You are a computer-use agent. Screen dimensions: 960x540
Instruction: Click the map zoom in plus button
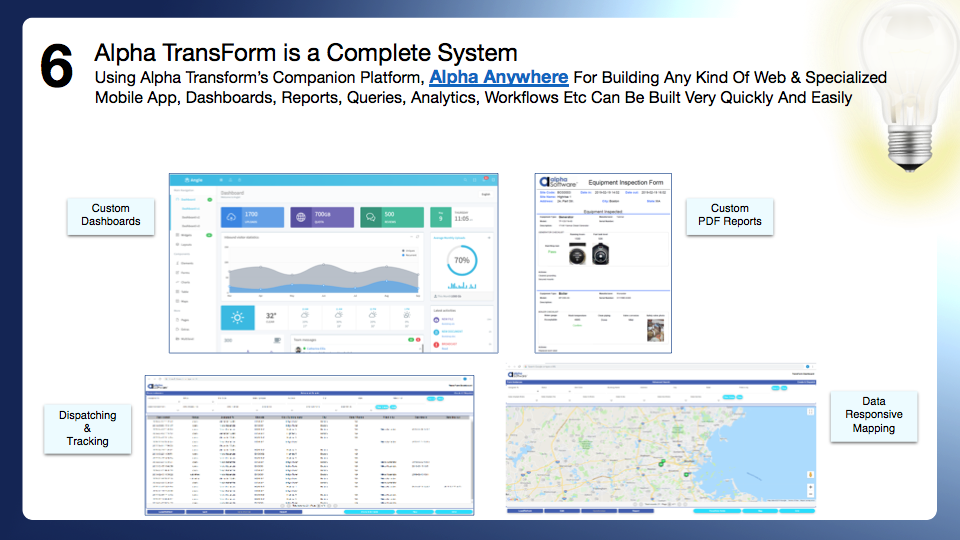point(810,487)
